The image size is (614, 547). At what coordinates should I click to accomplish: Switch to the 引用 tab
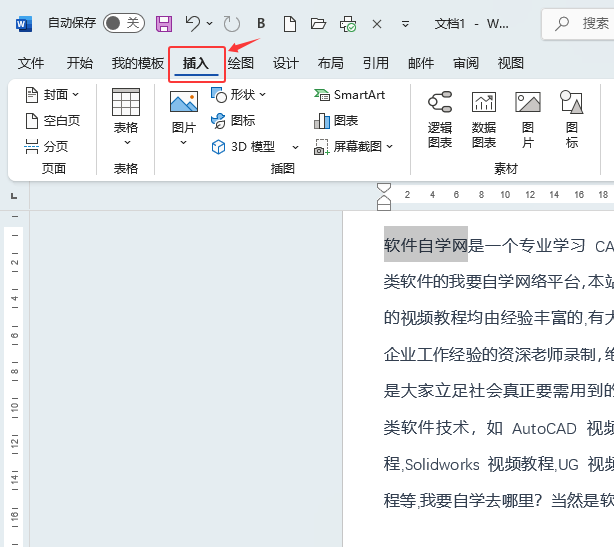pyautogui.click(x=376, y=63)
